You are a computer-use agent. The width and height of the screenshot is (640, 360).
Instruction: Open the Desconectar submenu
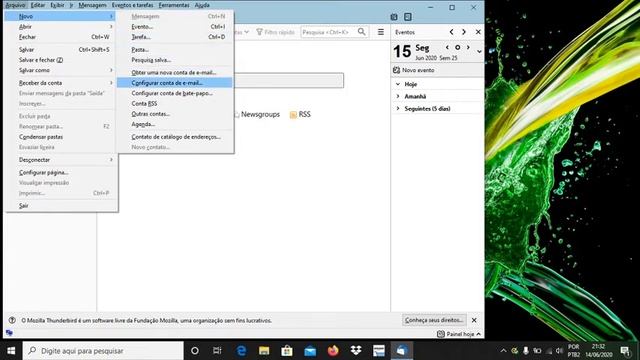coord(61,160)
